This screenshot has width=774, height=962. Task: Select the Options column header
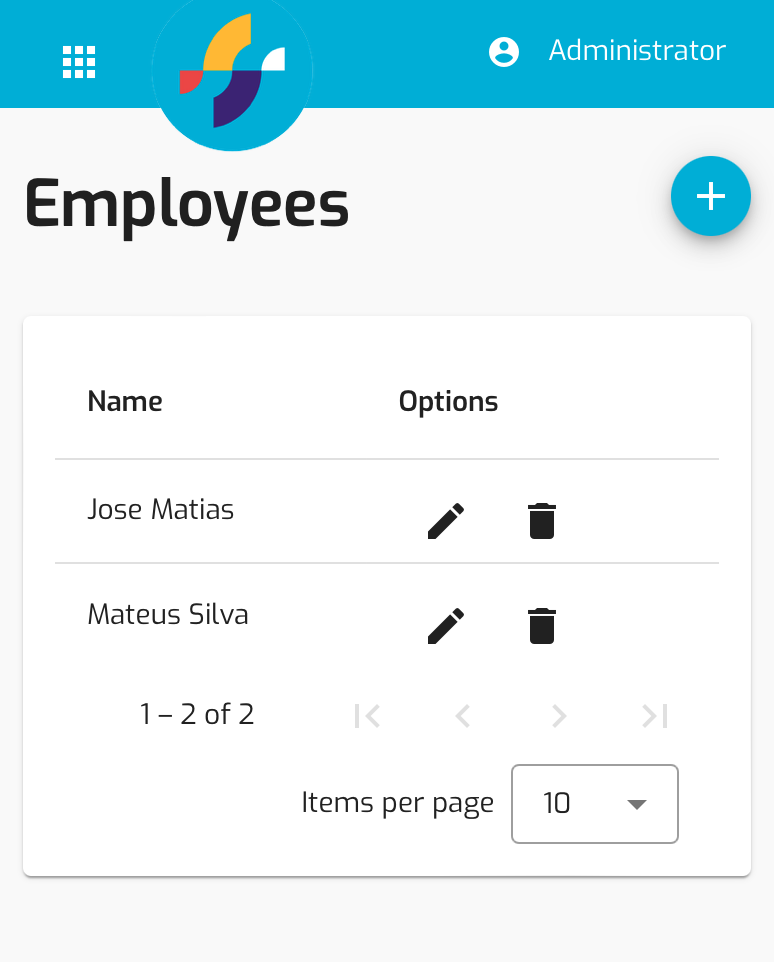pyautogui.click(x=448, y=402)
